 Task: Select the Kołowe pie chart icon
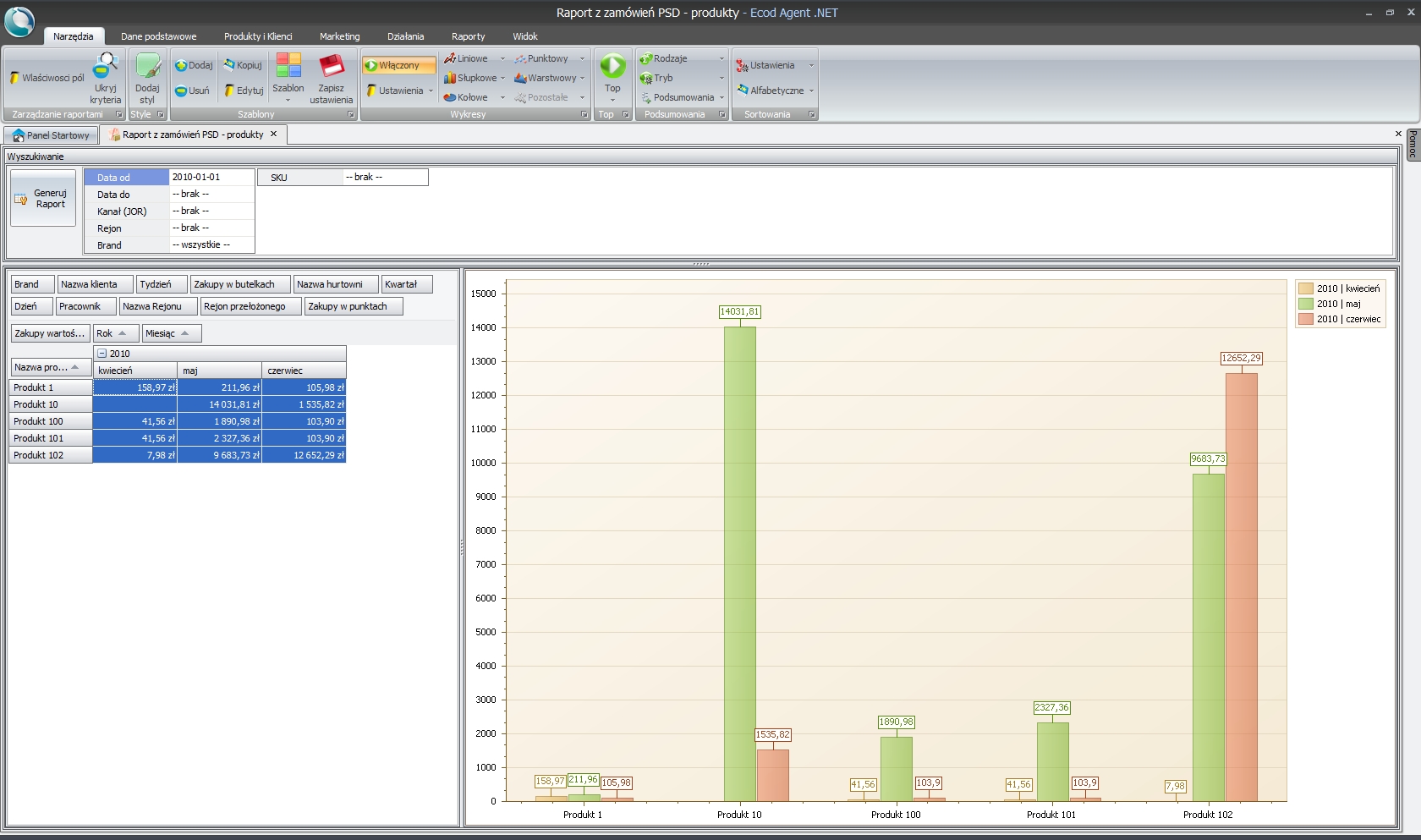(451, 97)
